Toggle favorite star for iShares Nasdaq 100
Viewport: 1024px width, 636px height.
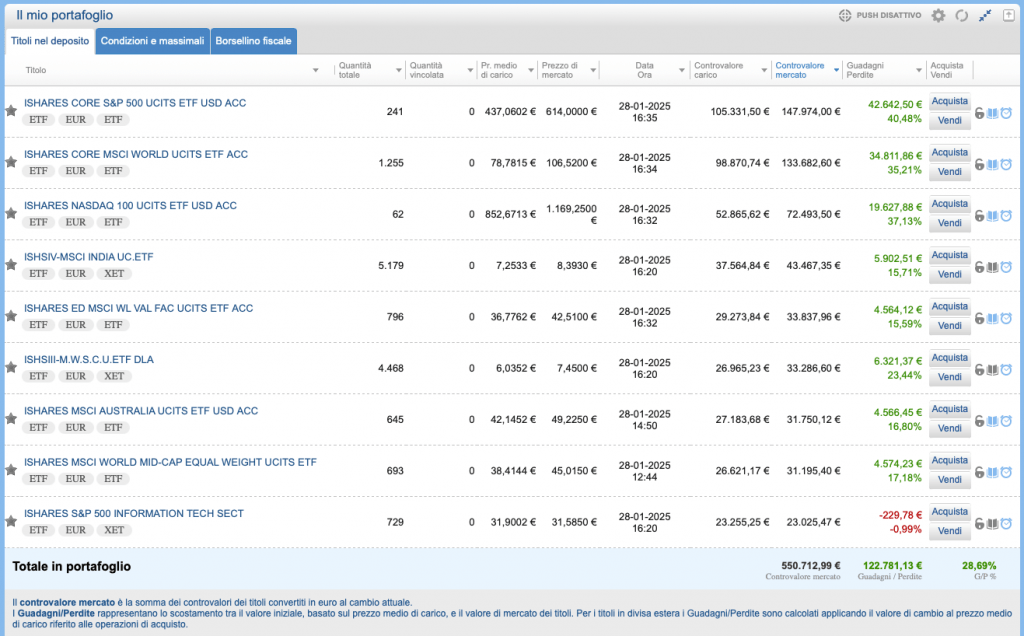[11, 214]
